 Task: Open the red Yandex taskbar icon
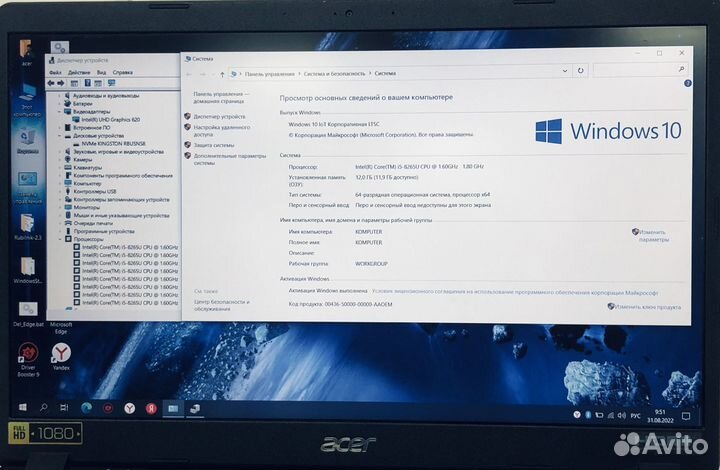tap(151, 408)
